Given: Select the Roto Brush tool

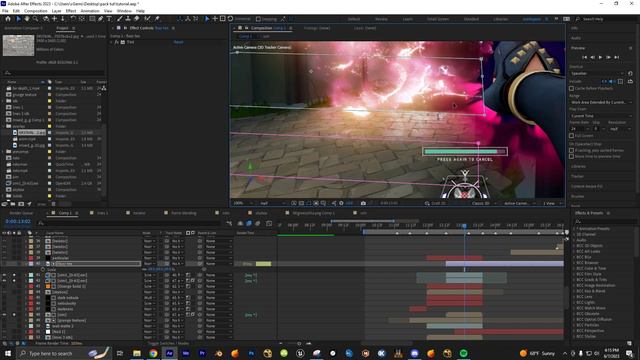Looking at the screenshot, I should (x=147, y=19).
